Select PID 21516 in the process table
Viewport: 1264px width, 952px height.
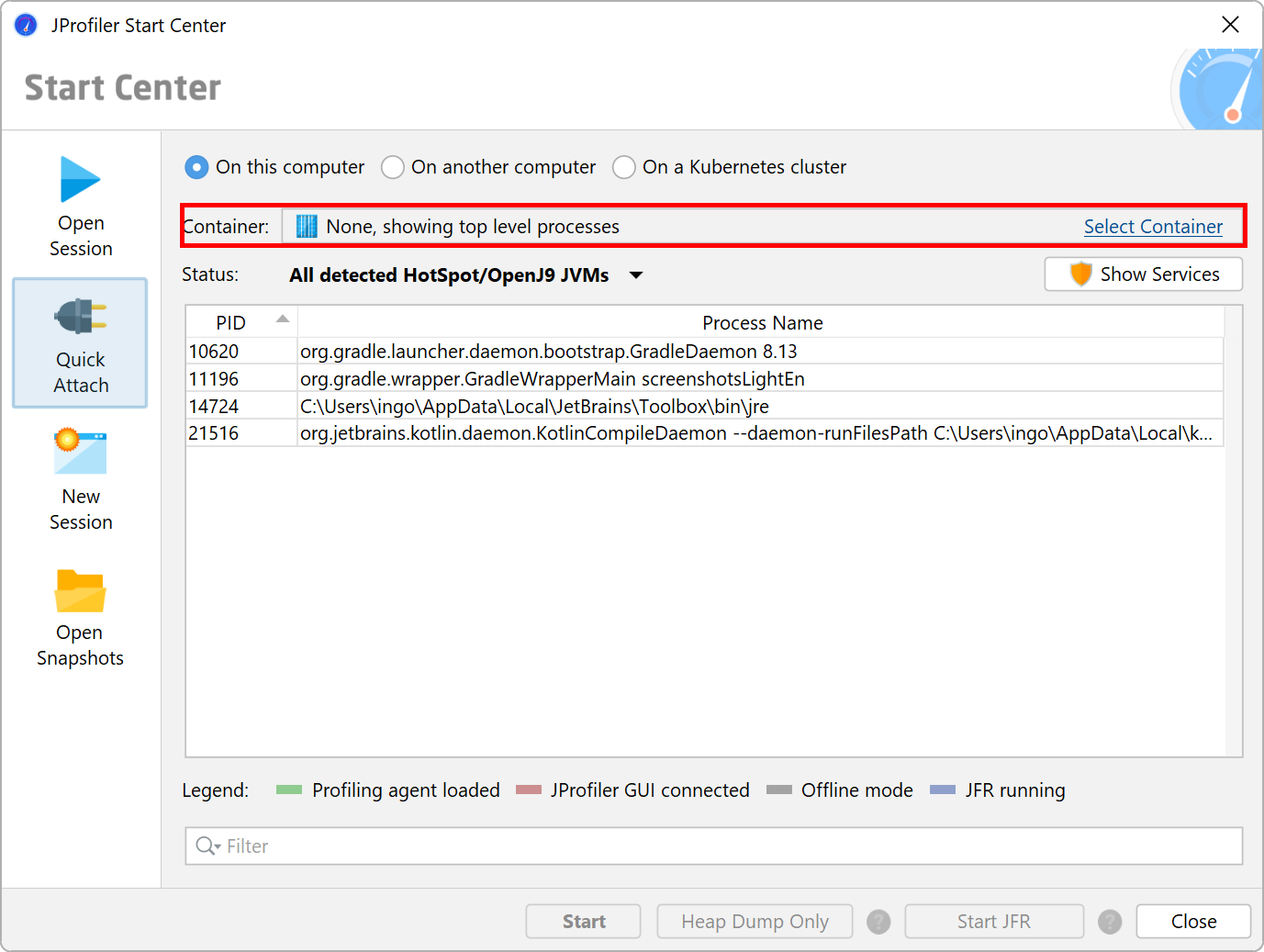coord(214,433)
